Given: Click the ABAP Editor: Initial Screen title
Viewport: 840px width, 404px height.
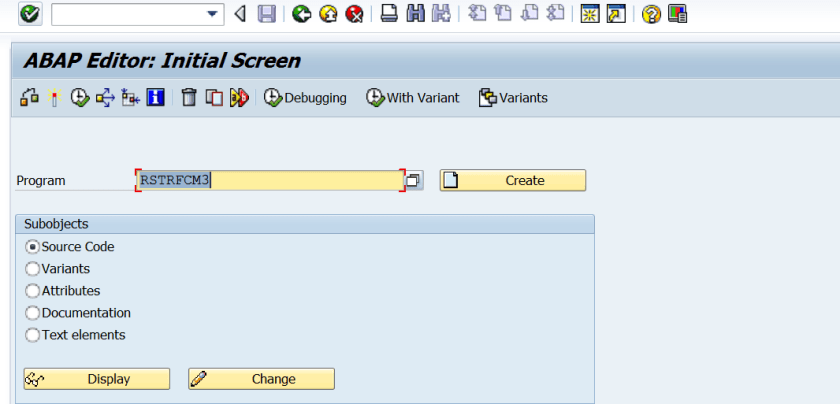Looking at the screenshot, I should tap(162, 61).
